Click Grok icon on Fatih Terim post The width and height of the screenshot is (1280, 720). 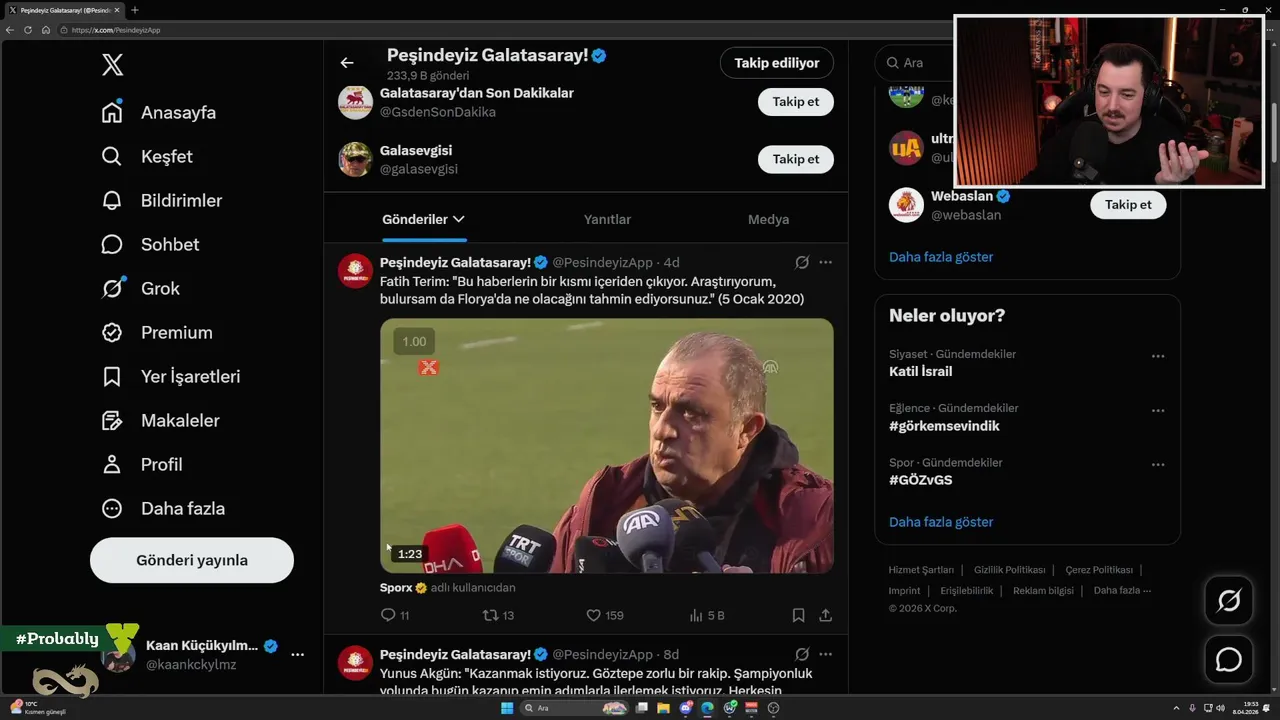pos(802,262)
